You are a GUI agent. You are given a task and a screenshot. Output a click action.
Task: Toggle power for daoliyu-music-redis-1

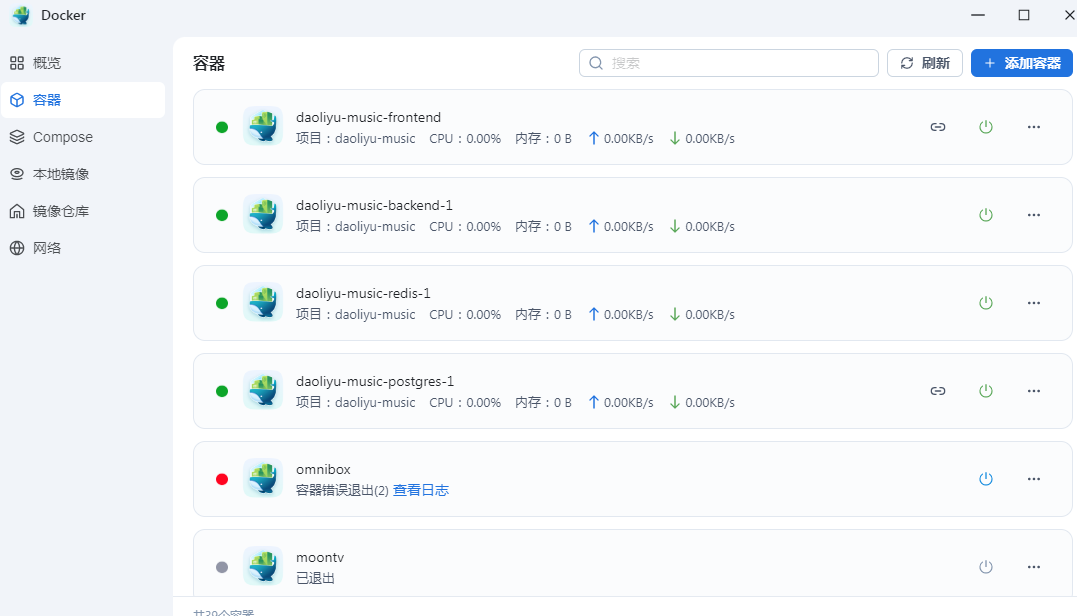tap(986, 303)
